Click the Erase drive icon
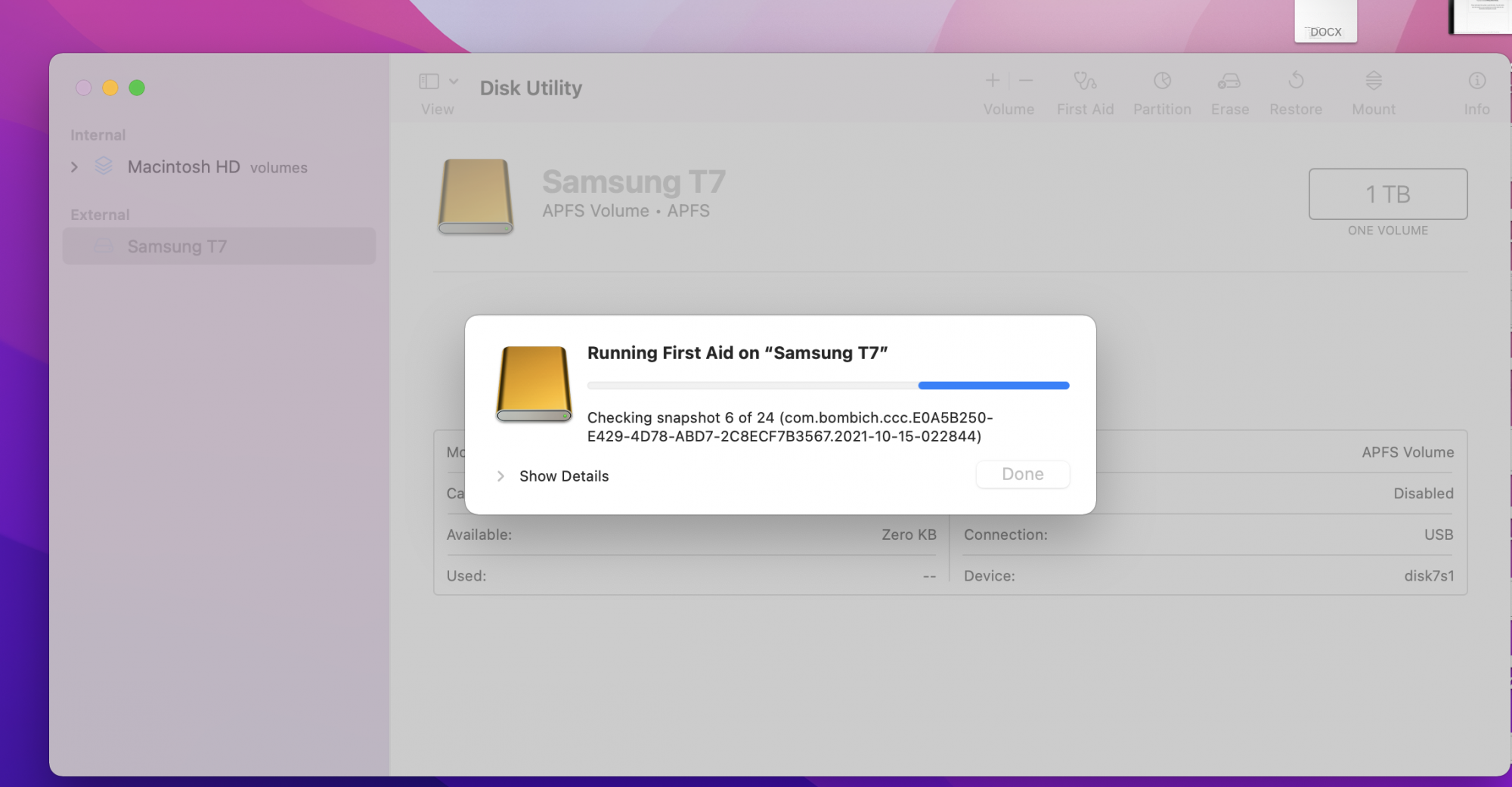Viewport: 1512px width, 787px height. click(1229, 80)
